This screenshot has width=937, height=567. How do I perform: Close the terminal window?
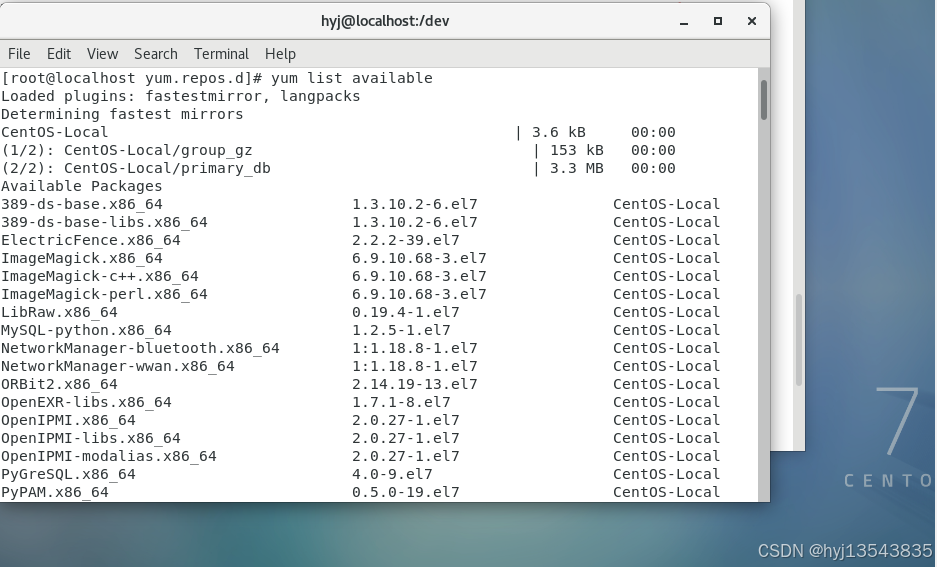click(752, 21)
